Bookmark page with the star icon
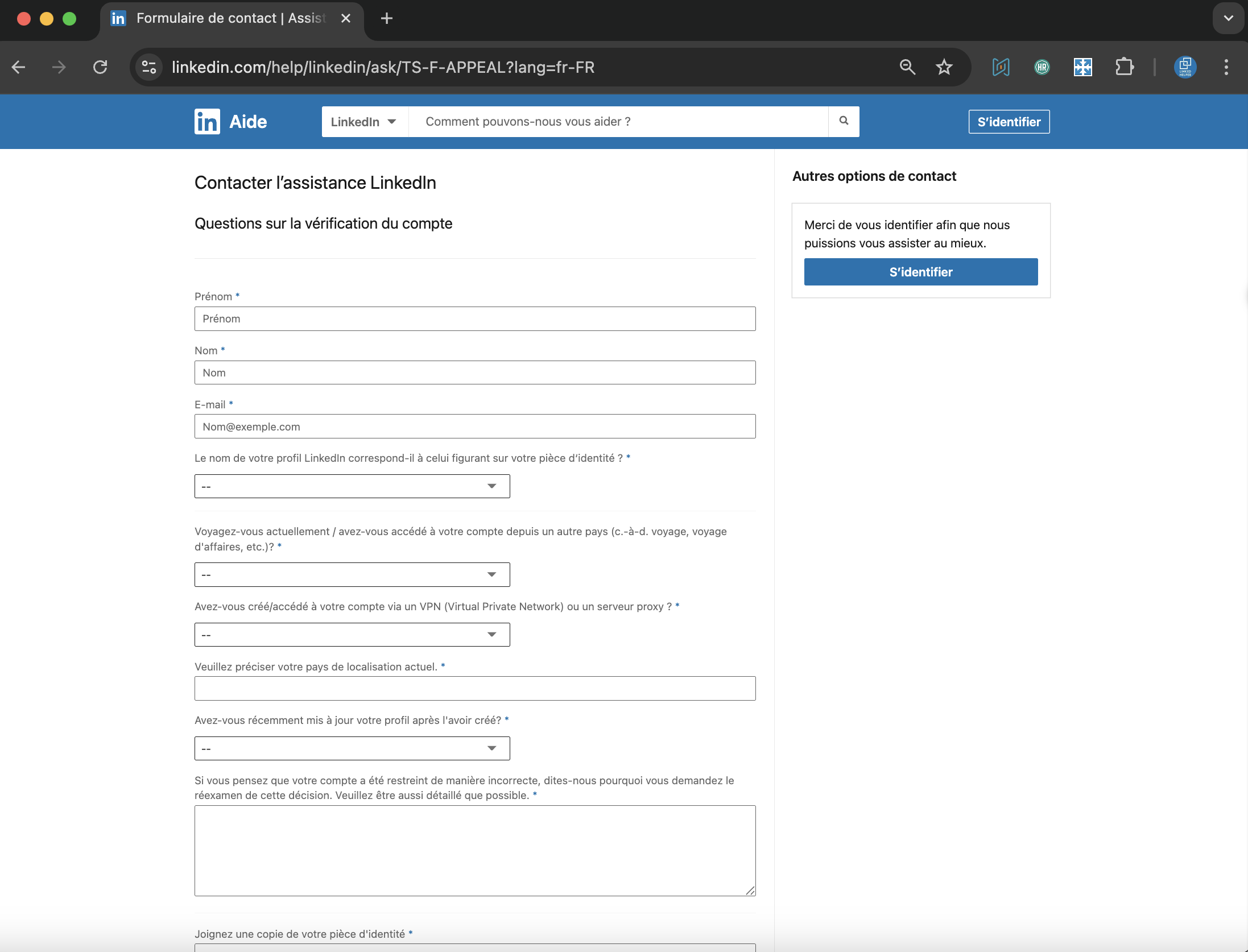Image resolution: width=1248 pixels, height=952 pixels. [x=944, y=67]
